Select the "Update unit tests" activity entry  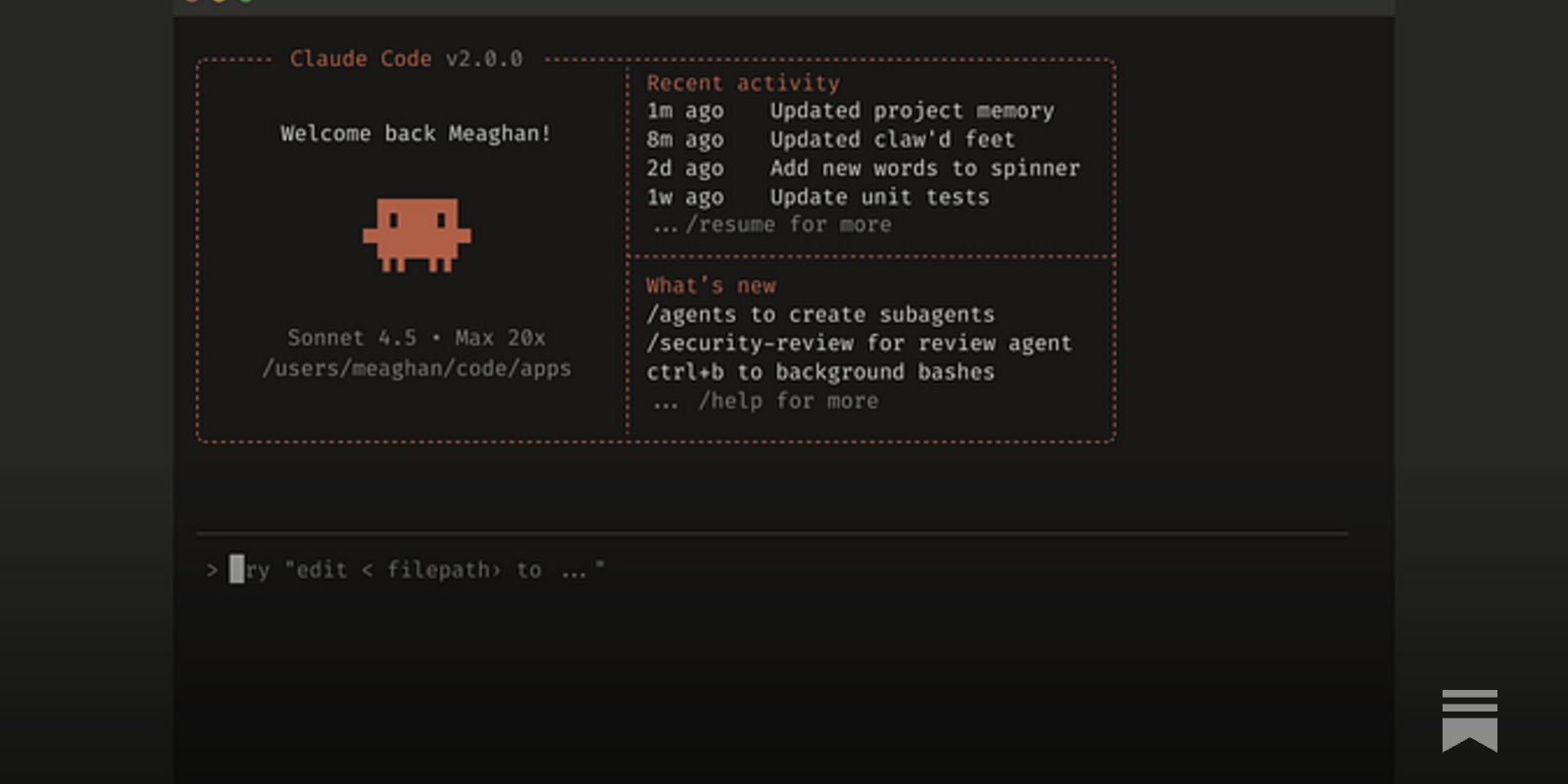pyautogui.click(x=880, y=197)
